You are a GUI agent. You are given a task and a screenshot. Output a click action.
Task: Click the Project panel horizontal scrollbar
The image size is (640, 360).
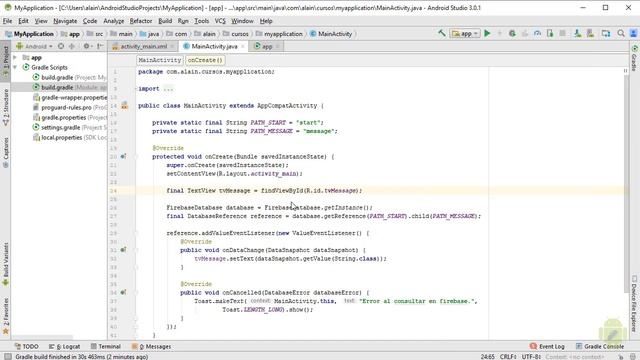[x=42, y=338]
